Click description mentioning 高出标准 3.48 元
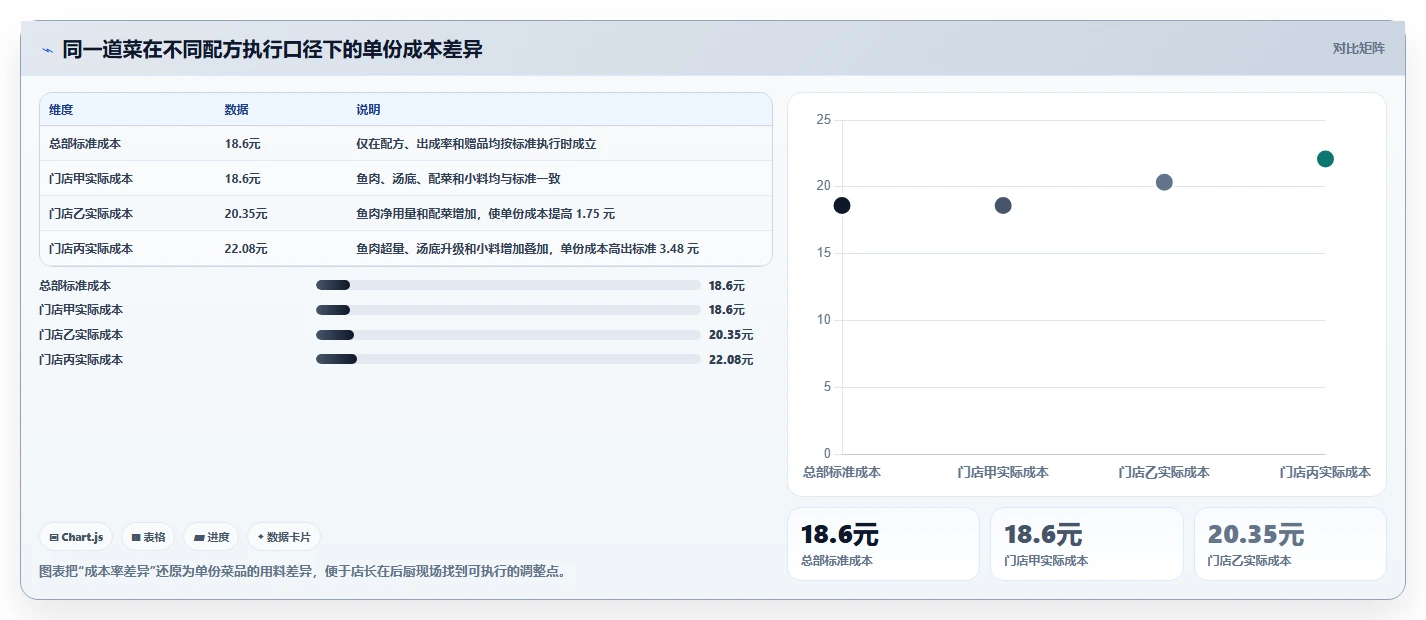1426x620 pixels. (x=528, y=249)
